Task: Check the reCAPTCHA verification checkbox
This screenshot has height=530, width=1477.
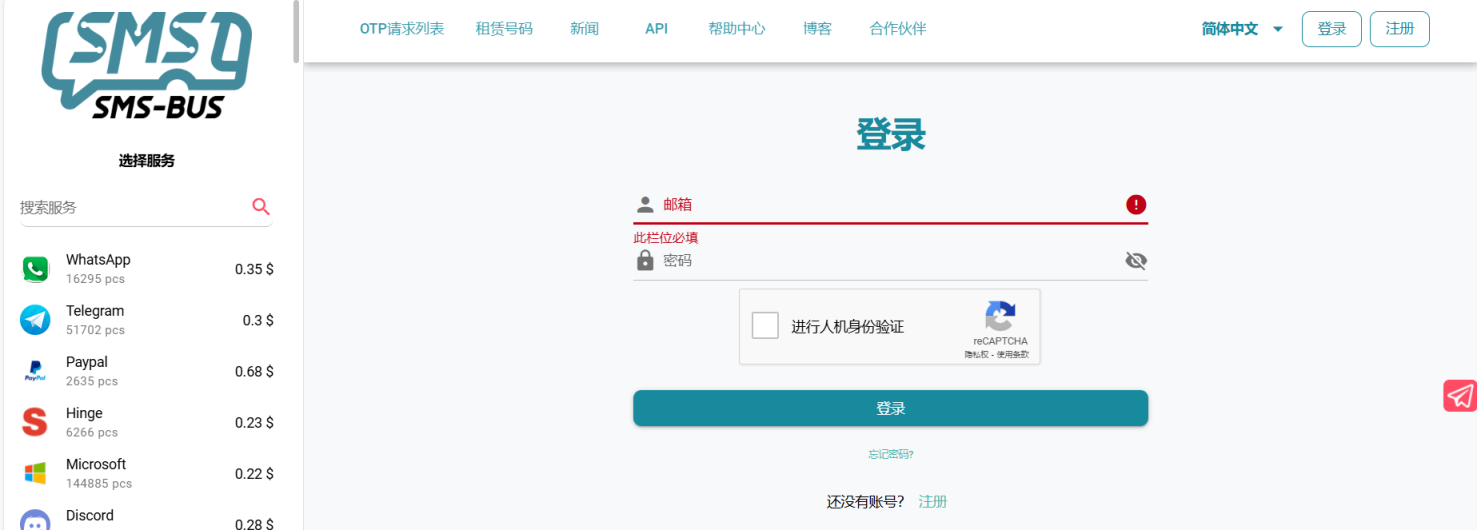Action: (765, 326)
